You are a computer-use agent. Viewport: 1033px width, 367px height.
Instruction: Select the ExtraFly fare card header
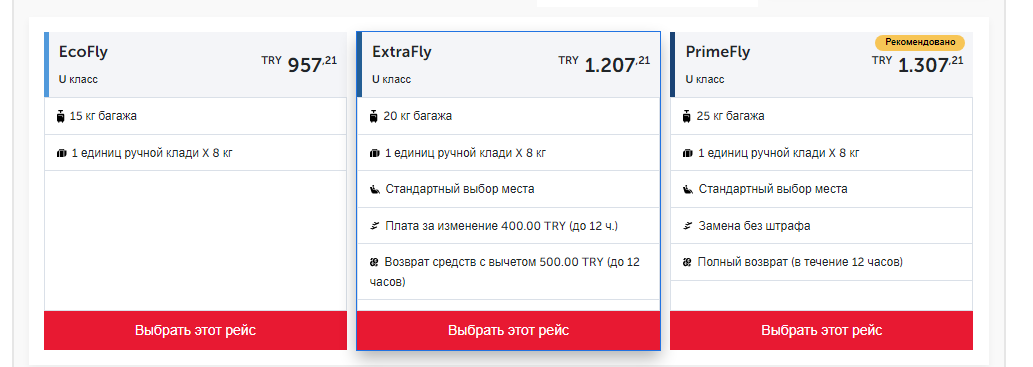click(x=509, y=65)
